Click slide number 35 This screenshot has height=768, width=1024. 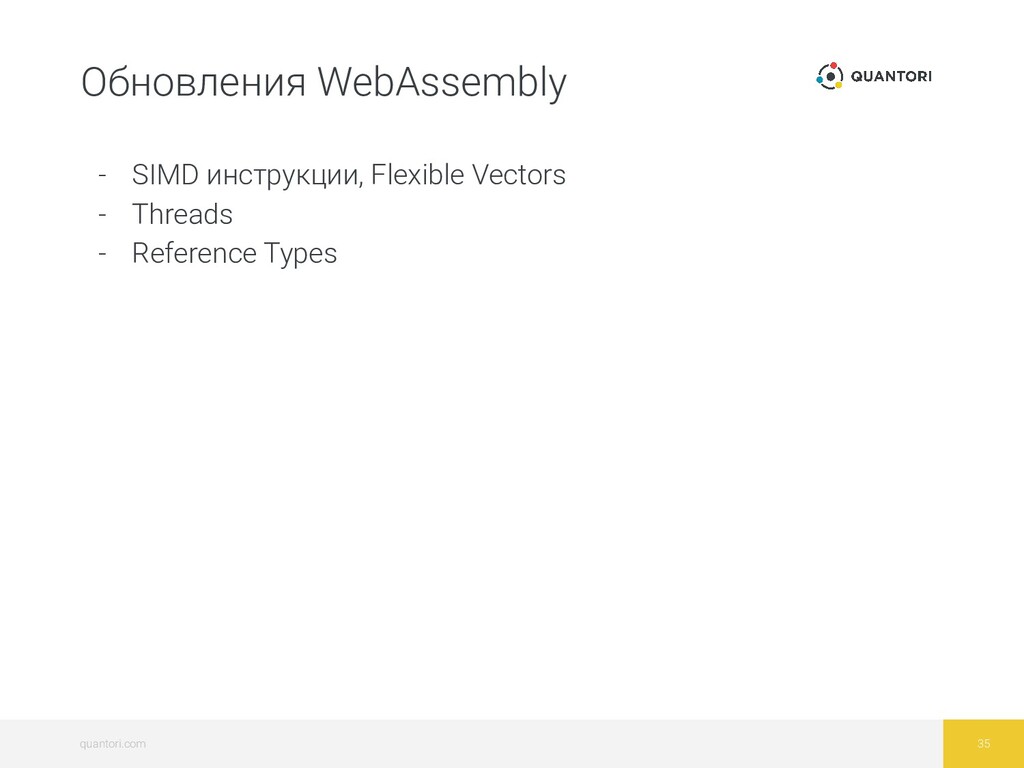(x=984, y=744)
